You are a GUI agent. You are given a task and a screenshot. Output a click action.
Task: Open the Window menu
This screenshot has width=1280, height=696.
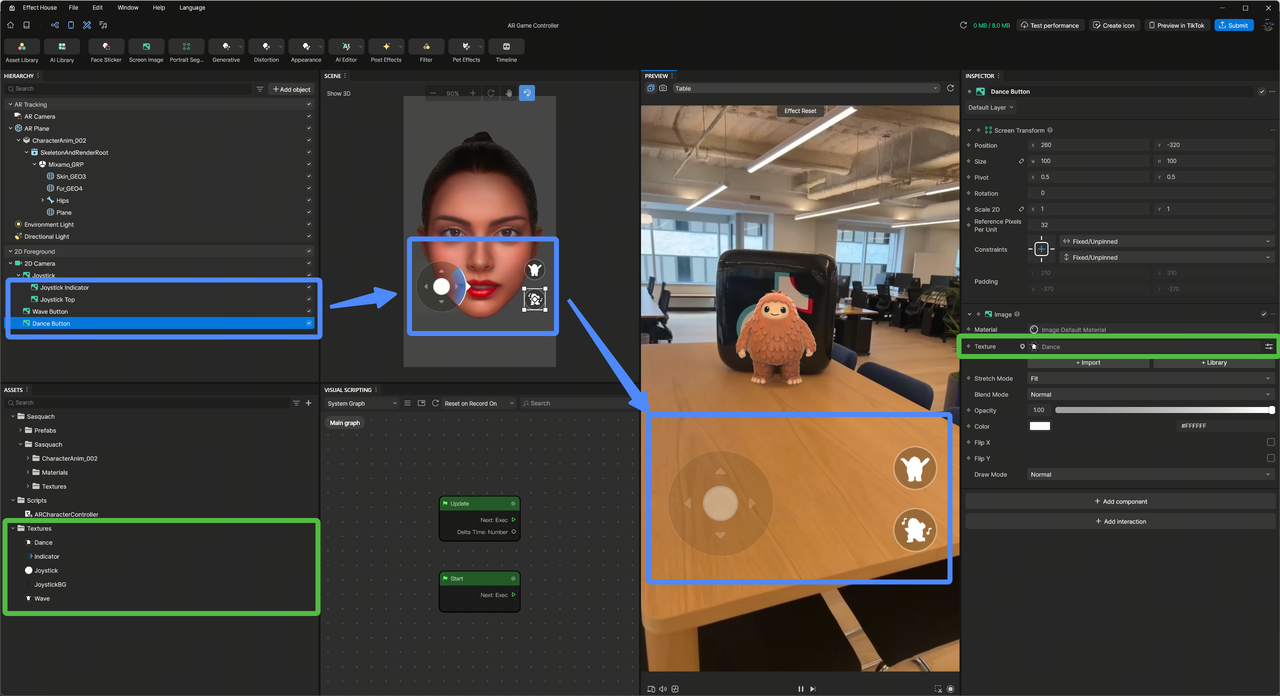coord(128,7)
